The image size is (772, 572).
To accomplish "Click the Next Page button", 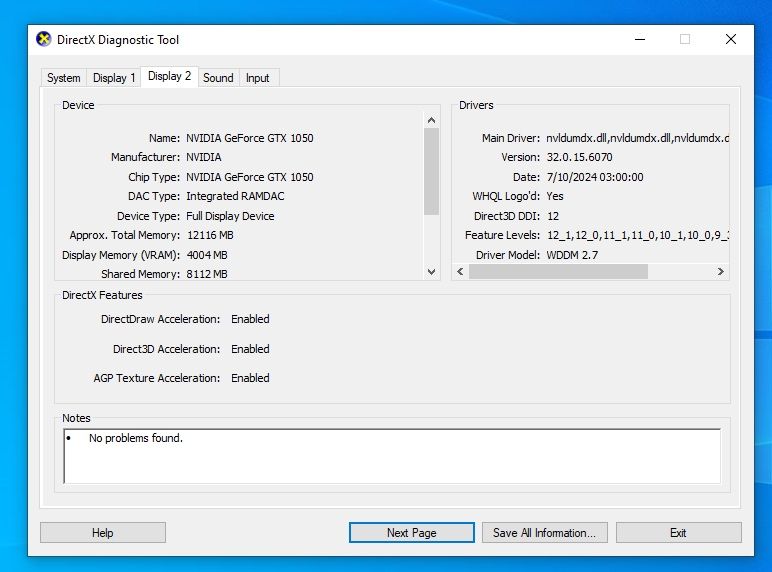I will (412, 533).
